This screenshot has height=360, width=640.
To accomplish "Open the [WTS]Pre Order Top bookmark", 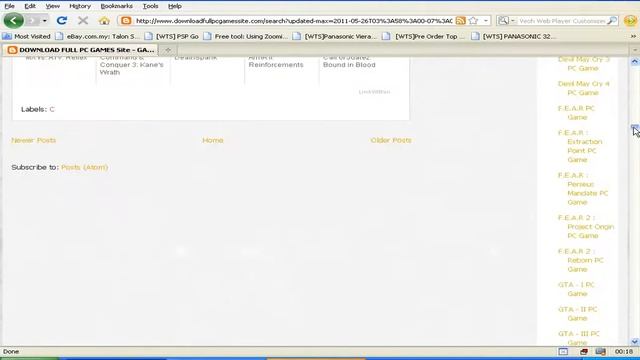I will coord(424,36).
